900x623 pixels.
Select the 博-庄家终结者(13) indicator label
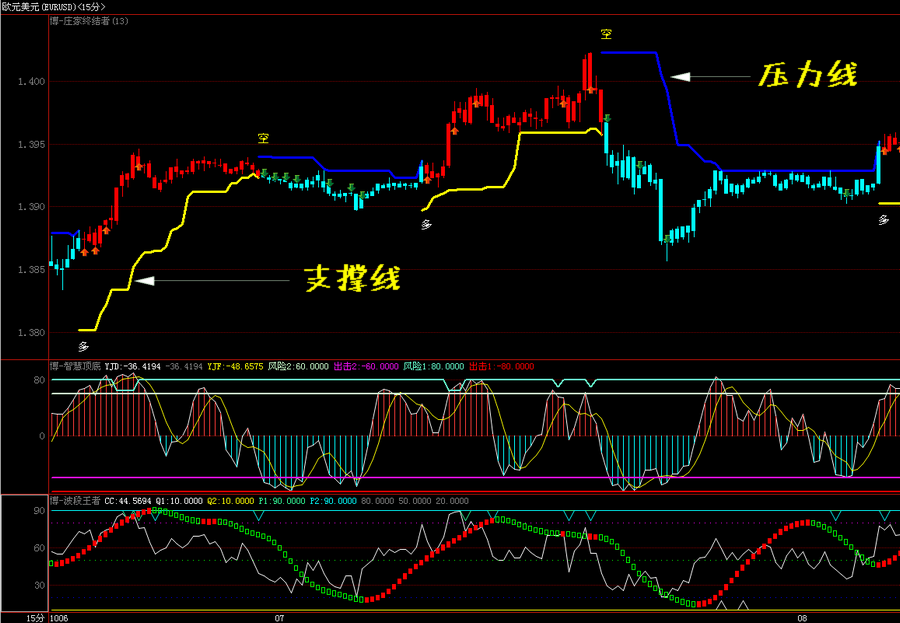(90, 21)
